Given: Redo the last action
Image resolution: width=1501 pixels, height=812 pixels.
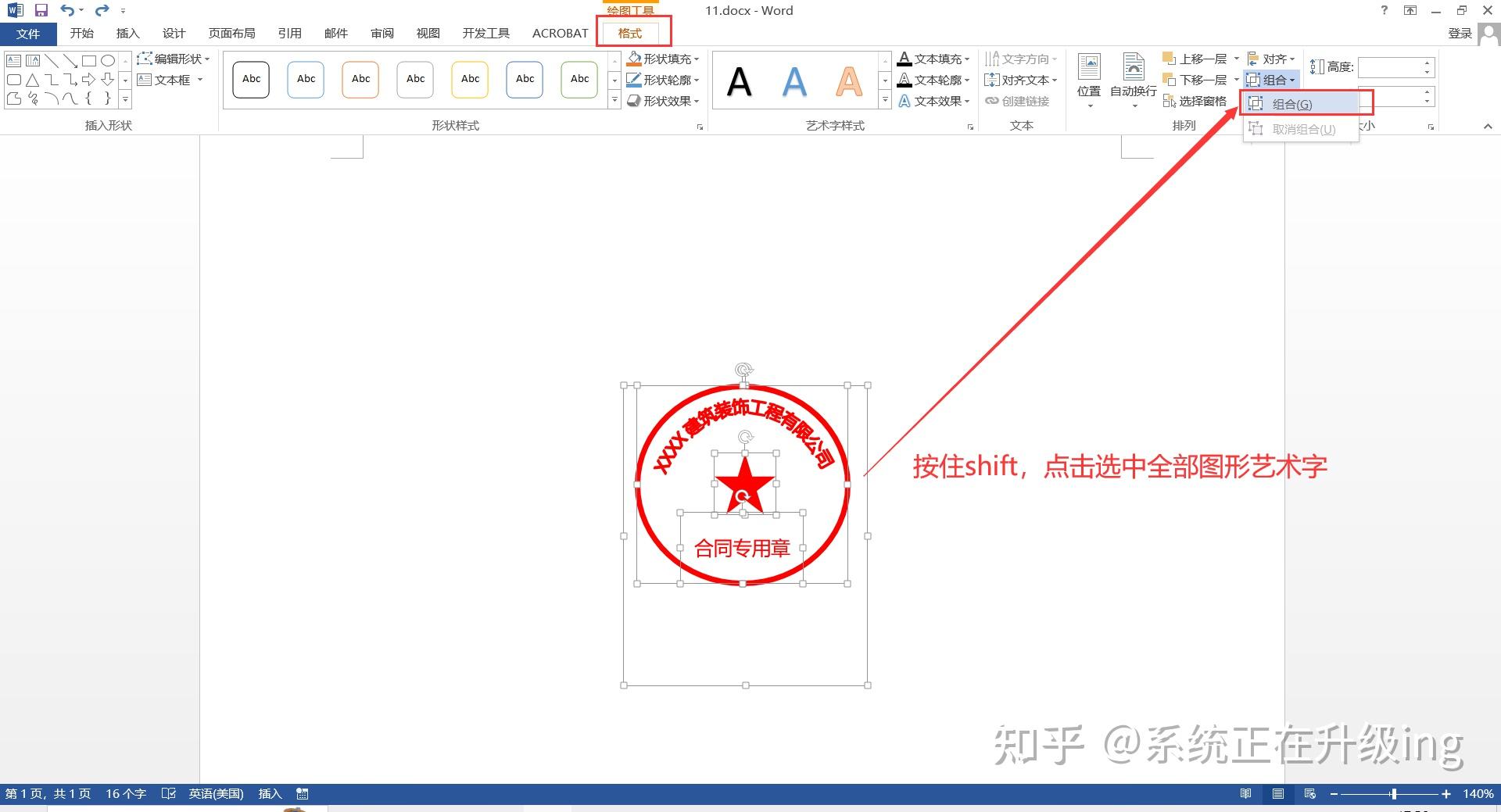Looking at the screenshot, I should pos(102,10).
